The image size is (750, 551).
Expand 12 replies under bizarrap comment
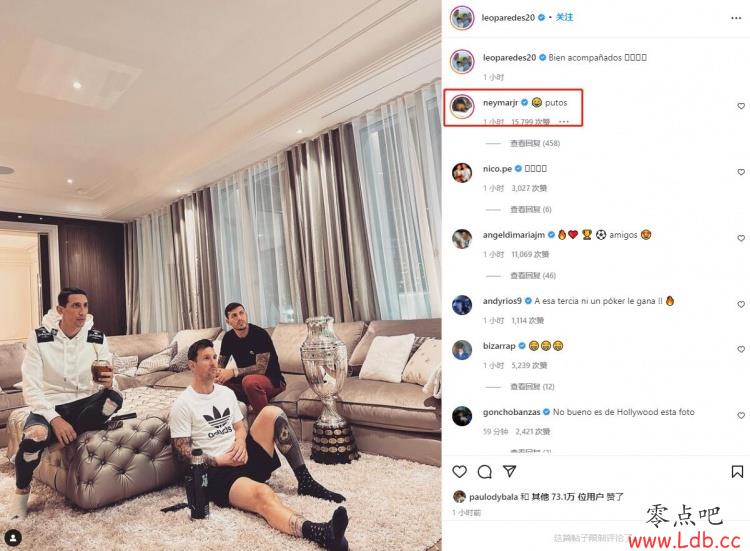(532, 386)
